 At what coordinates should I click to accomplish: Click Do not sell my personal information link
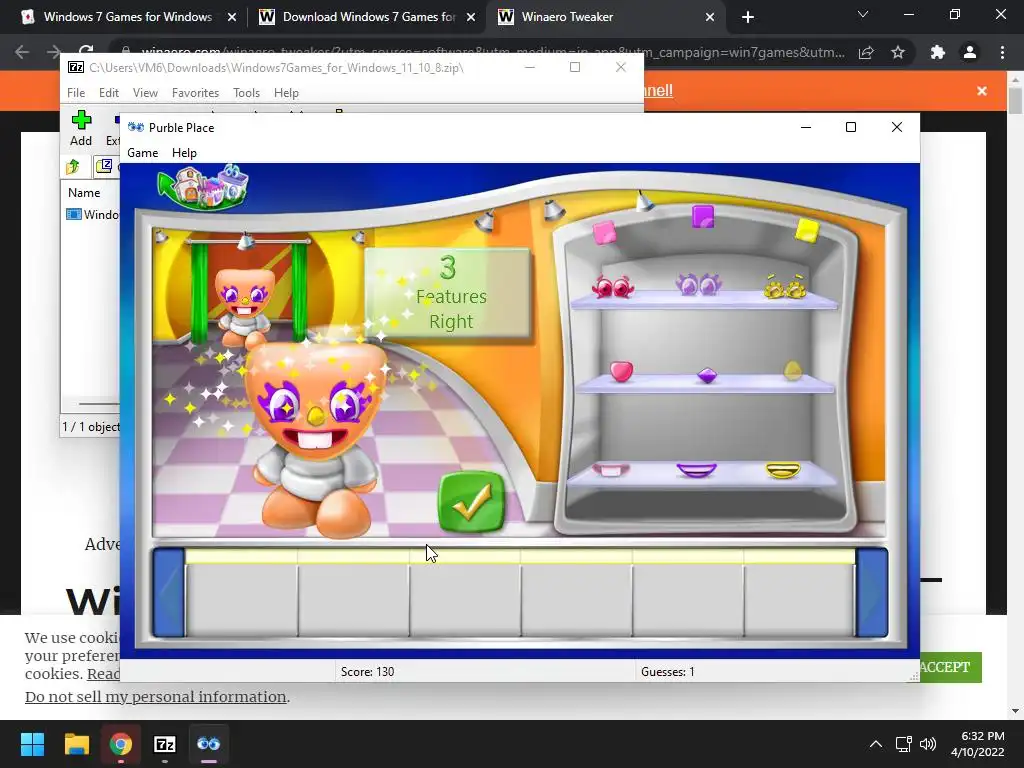[155, 697]
